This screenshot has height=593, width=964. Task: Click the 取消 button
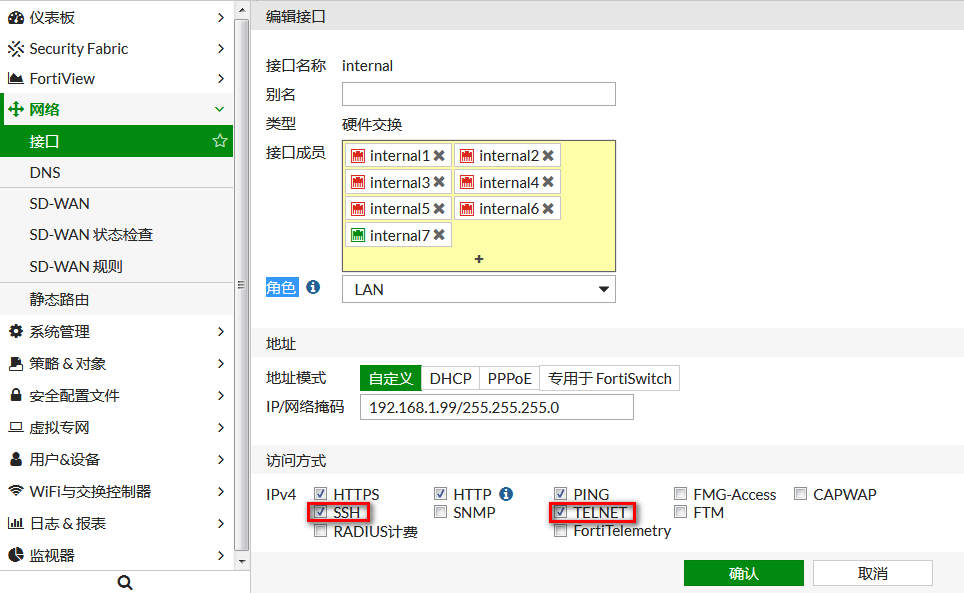click(872, 573)
